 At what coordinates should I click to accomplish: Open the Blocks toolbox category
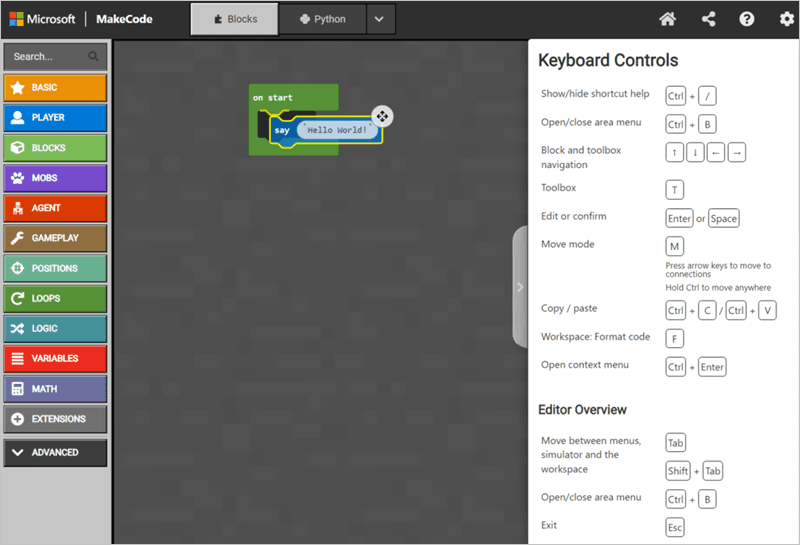tap(55, 148)
